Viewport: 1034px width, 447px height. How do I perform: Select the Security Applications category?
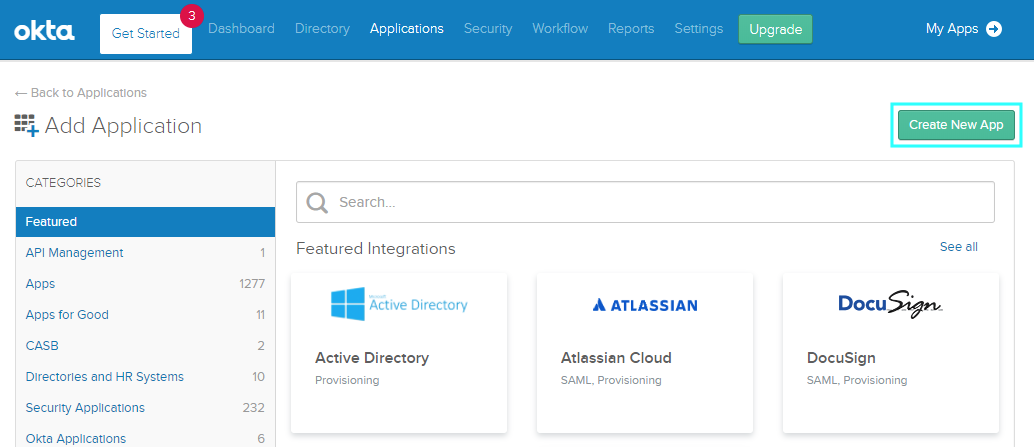(145, 407)
